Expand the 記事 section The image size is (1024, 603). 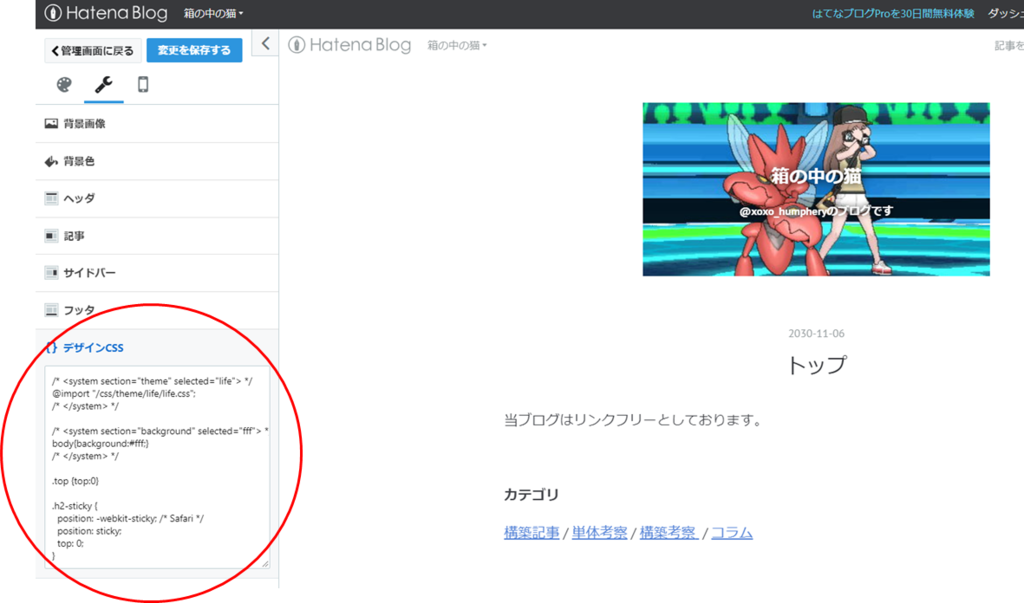(x=157, y=236)
